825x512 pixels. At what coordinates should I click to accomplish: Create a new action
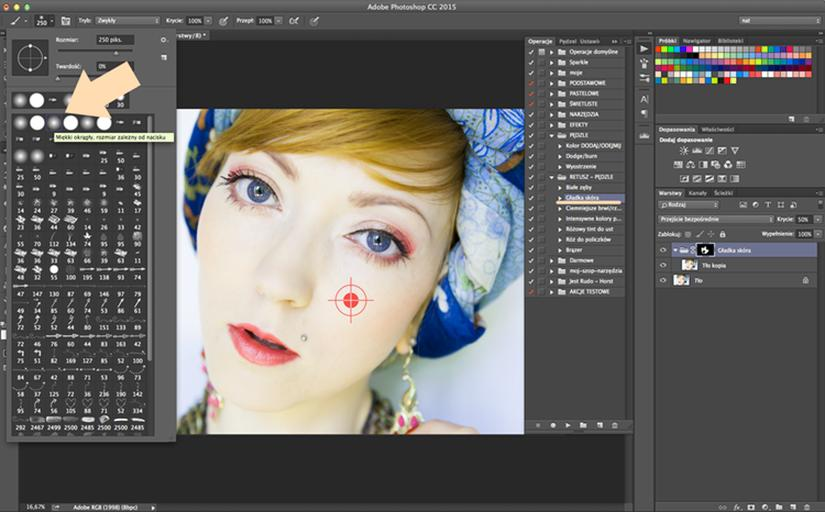tap(599, 425)
